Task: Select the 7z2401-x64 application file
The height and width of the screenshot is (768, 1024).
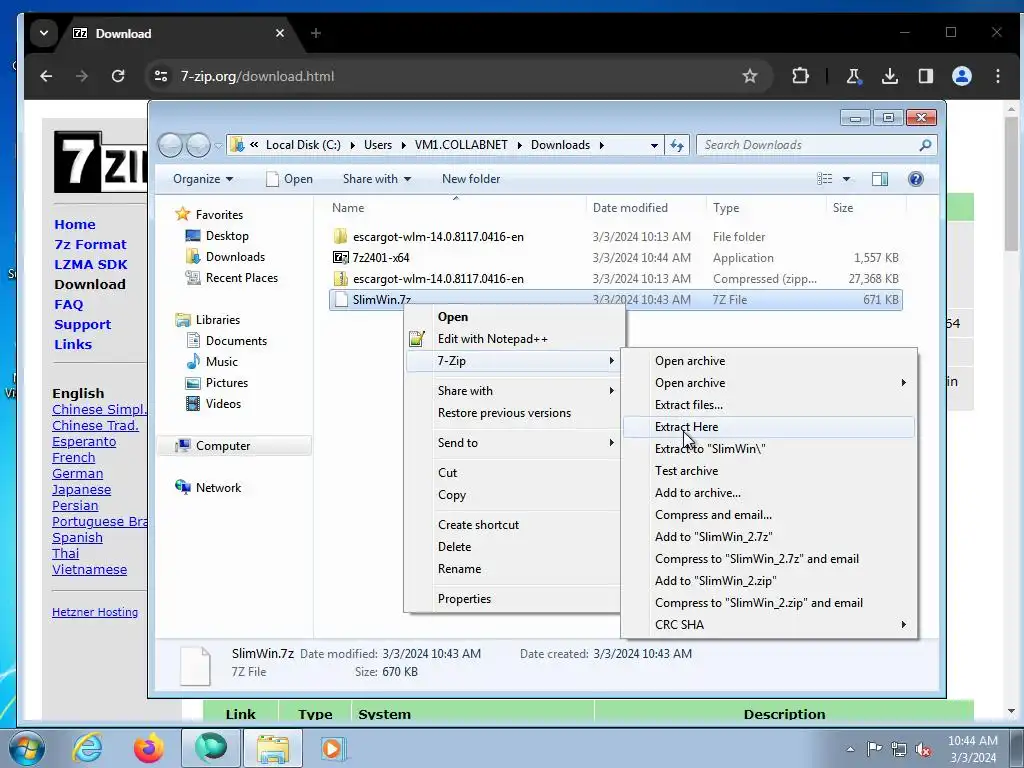Action: point(615,258)
